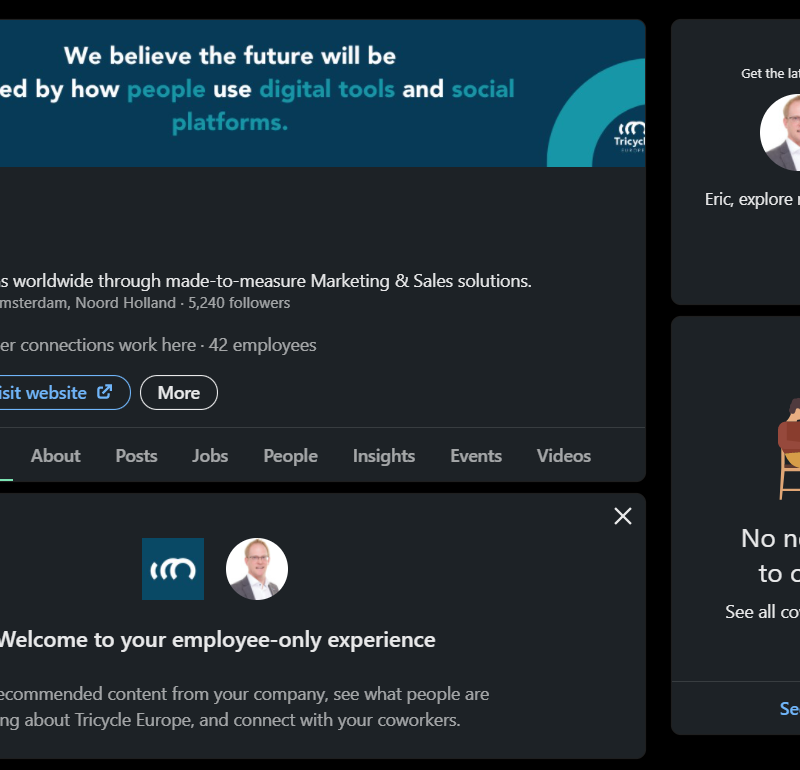The width and height of the screenshot is (800, 770).
Task: Click the Tricycle logo in welcome card
Action: point(173,569)
